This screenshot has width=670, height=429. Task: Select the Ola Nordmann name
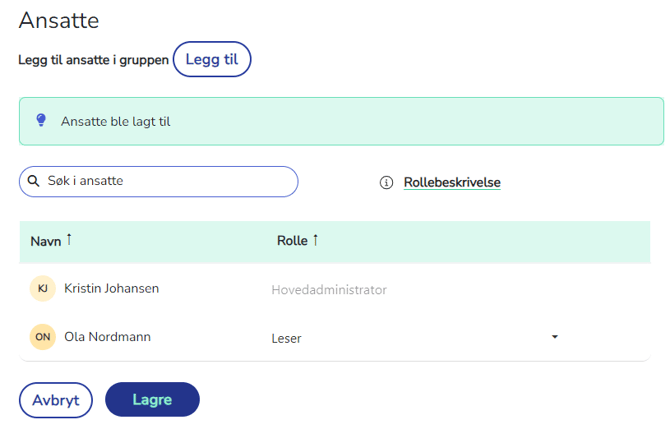(x=108, y=337)
